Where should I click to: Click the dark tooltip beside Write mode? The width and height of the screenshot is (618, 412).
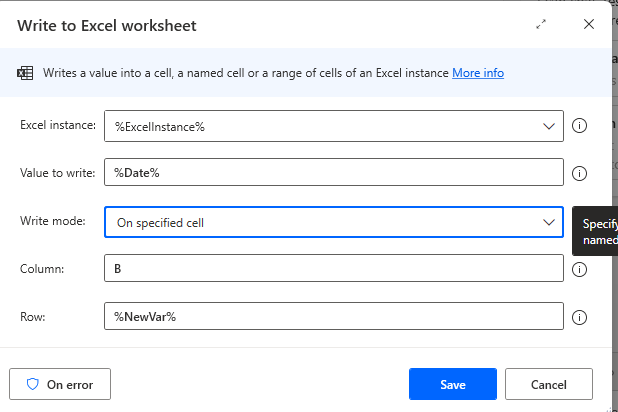pyautogui.click(x=598, y=231)
